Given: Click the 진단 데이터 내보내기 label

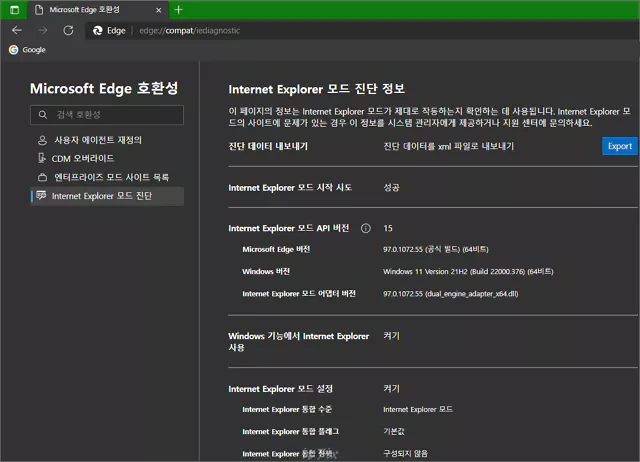Looking at the screenshot, I should (268, 146).
